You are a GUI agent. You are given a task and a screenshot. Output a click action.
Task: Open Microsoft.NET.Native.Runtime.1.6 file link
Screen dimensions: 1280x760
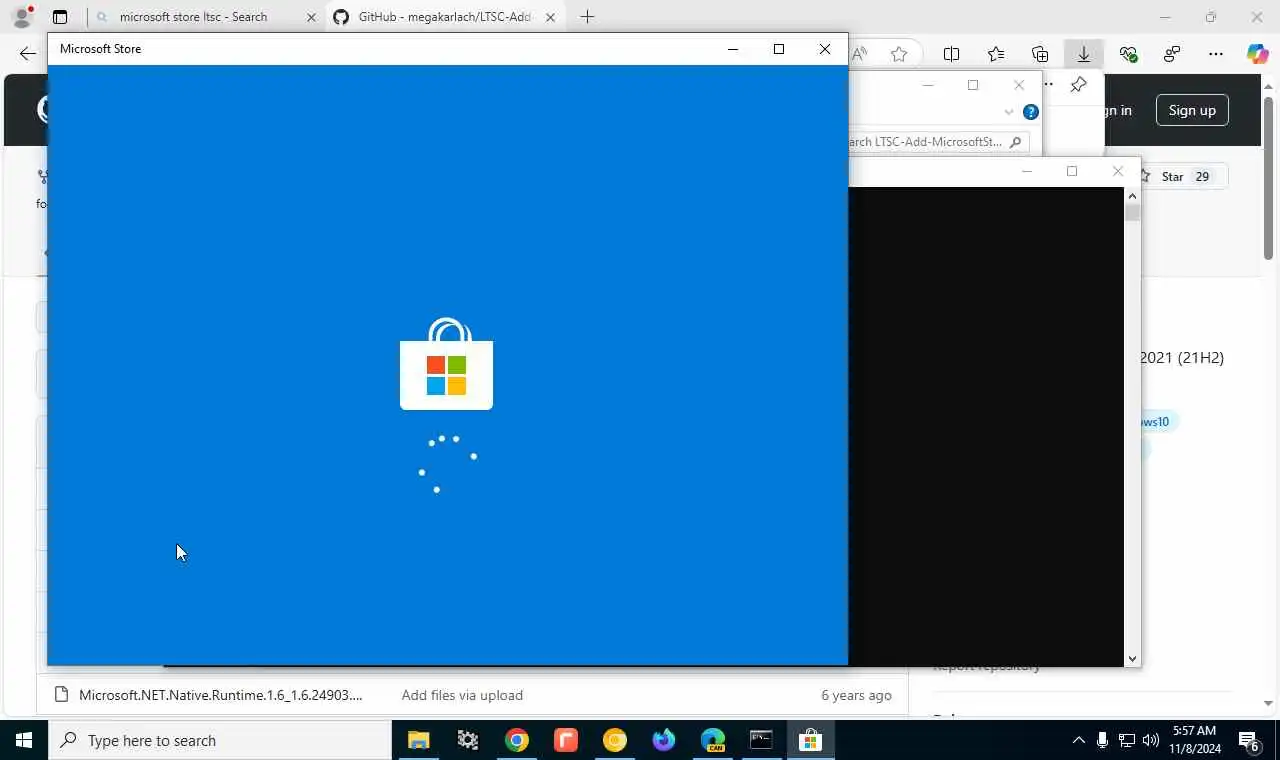coord(221,695)
